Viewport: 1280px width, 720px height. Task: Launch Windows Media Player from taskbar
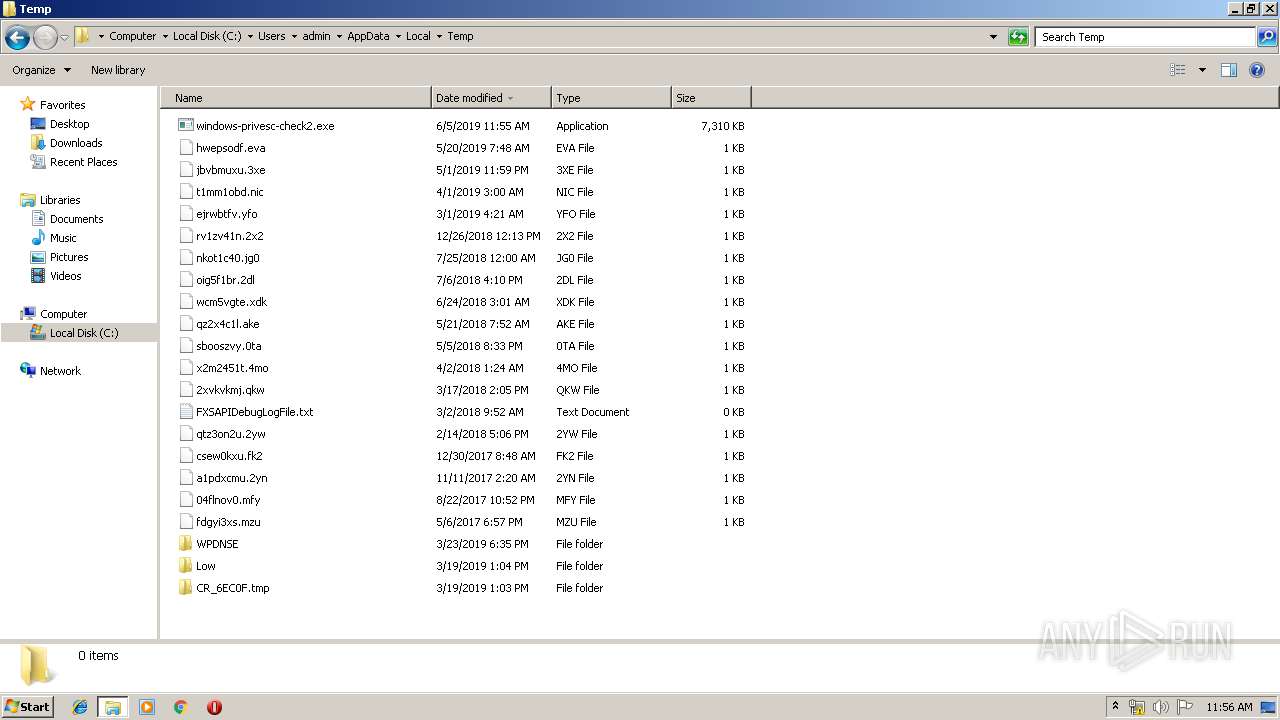tap(147, 707)
